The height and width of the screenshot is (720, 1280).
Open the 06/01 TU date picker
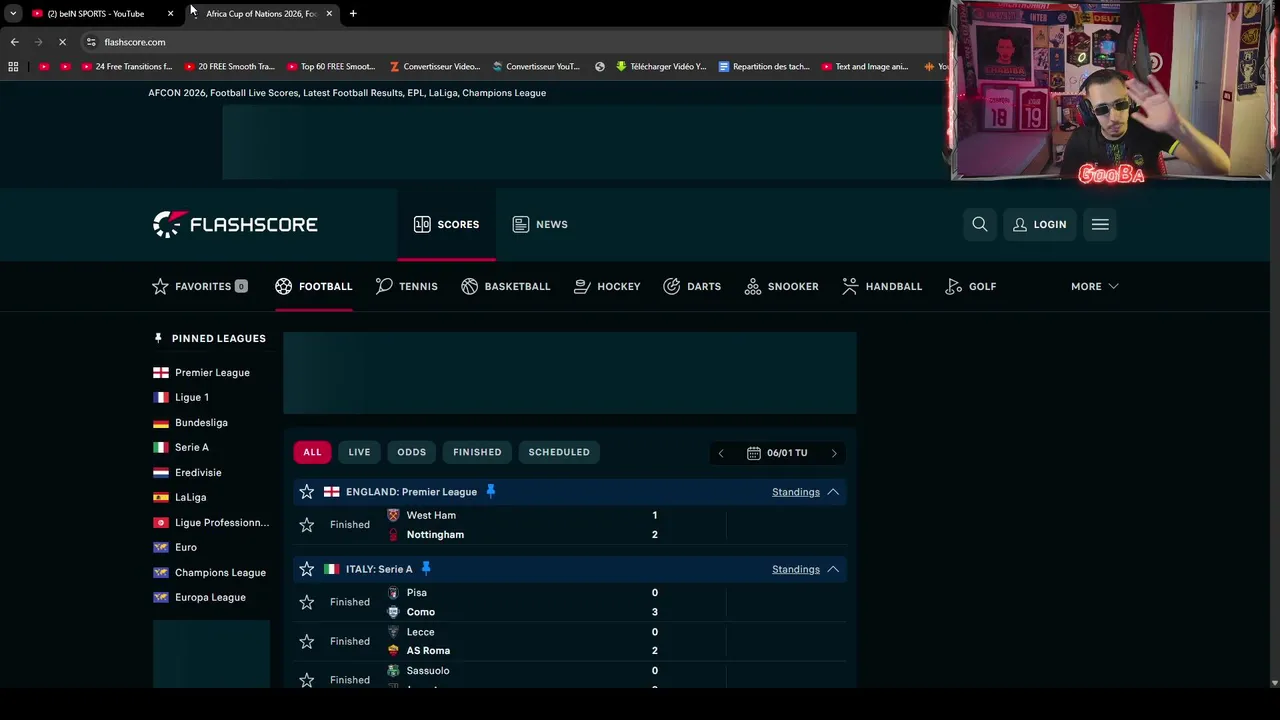point(777,453)
